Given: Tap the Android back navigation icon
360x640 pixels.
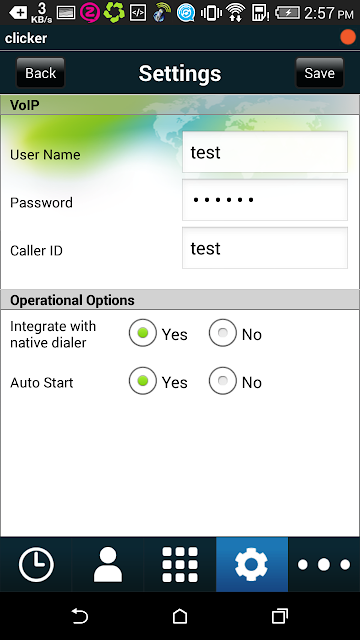Looking at the screenshot, I should (x=80, y=616).
